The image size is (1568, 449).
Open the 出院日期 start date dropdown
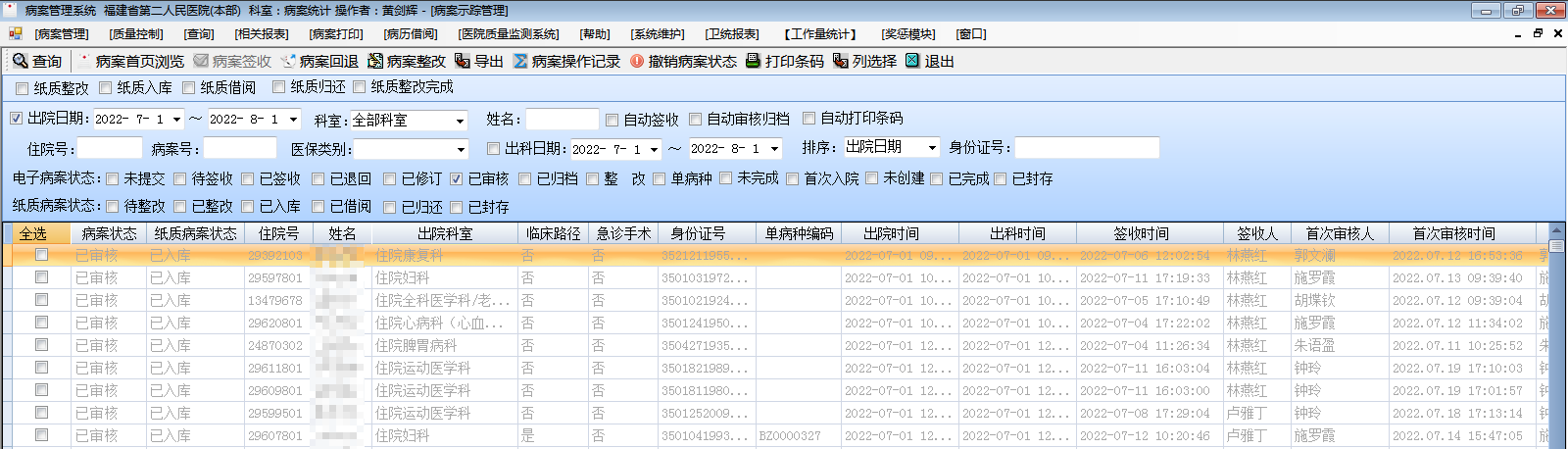pyautogui.click(x=176, y=120)
